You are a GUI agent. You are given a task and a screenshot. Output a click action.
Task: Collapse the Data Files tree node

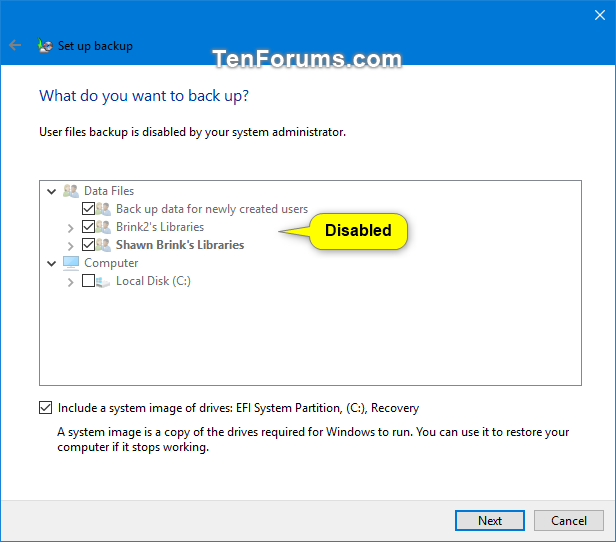click(51, 192)
